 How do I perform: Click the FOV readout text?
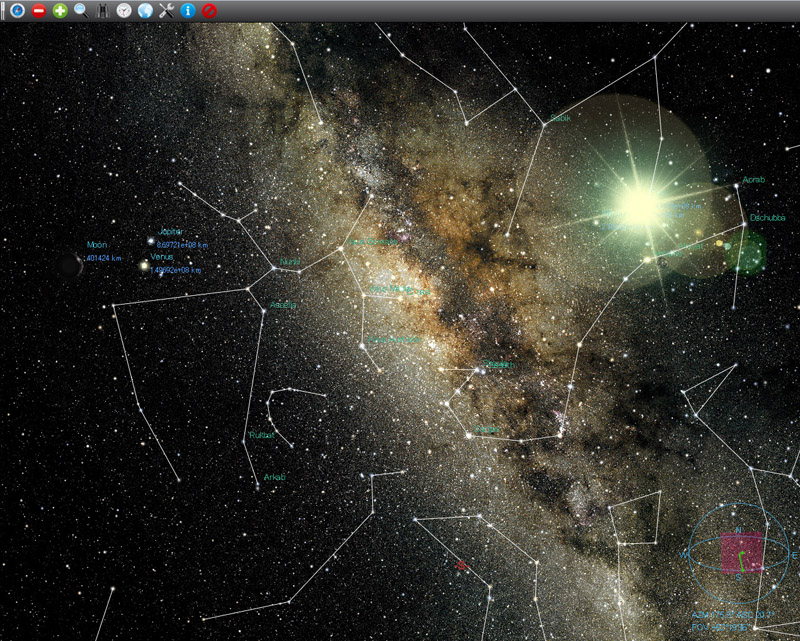click(x=722, y=627)
